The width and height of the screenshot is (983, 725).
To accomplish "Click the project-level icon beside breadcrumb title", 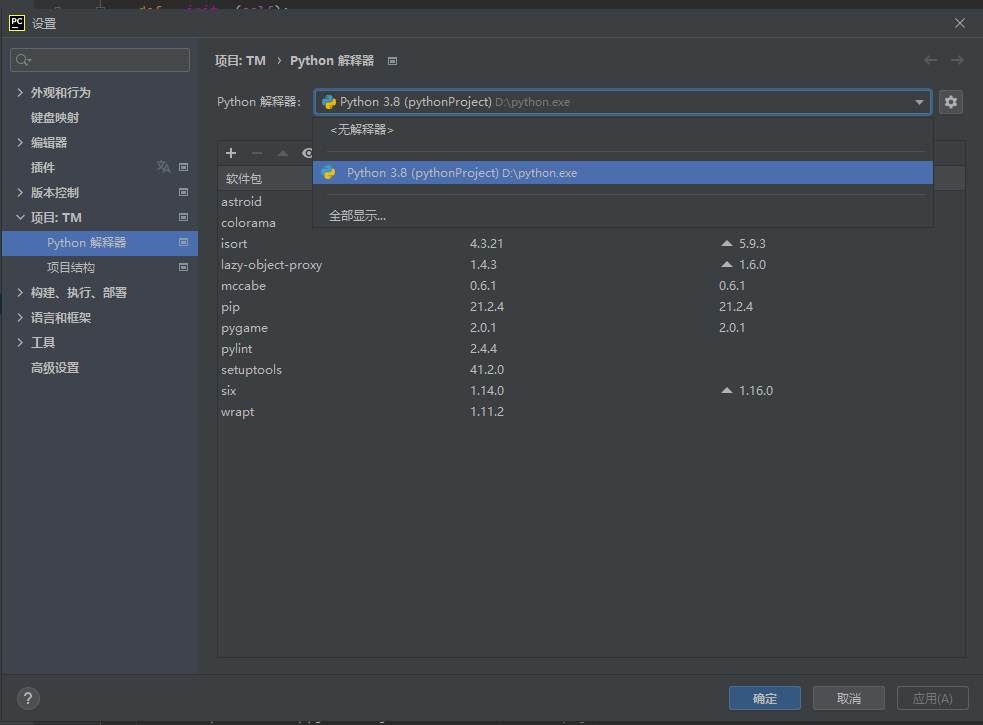I will 392,61.
